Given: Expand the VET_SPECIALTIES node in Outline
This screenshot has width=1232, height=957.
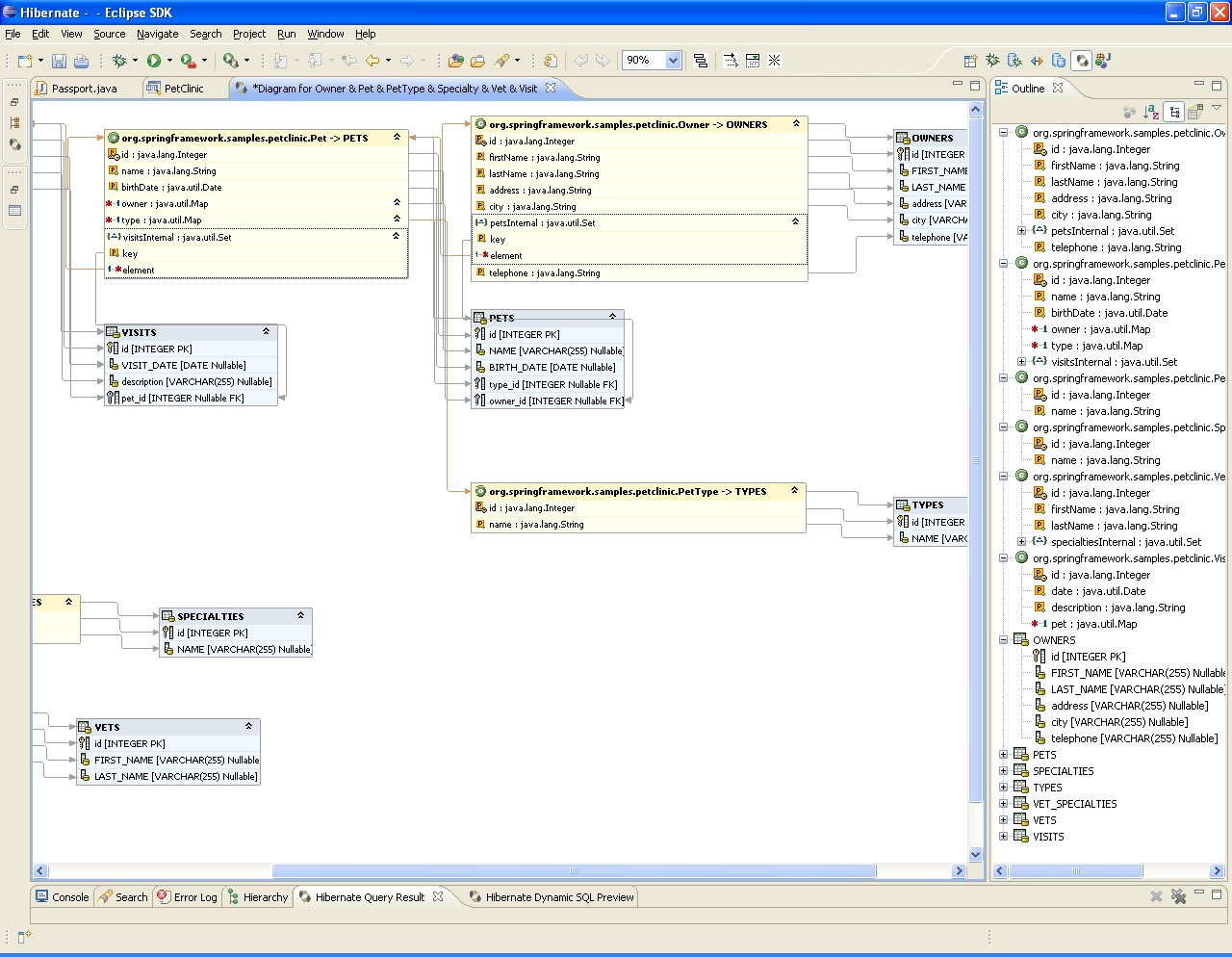Looking at the screenshot, I should [1003, 804].
